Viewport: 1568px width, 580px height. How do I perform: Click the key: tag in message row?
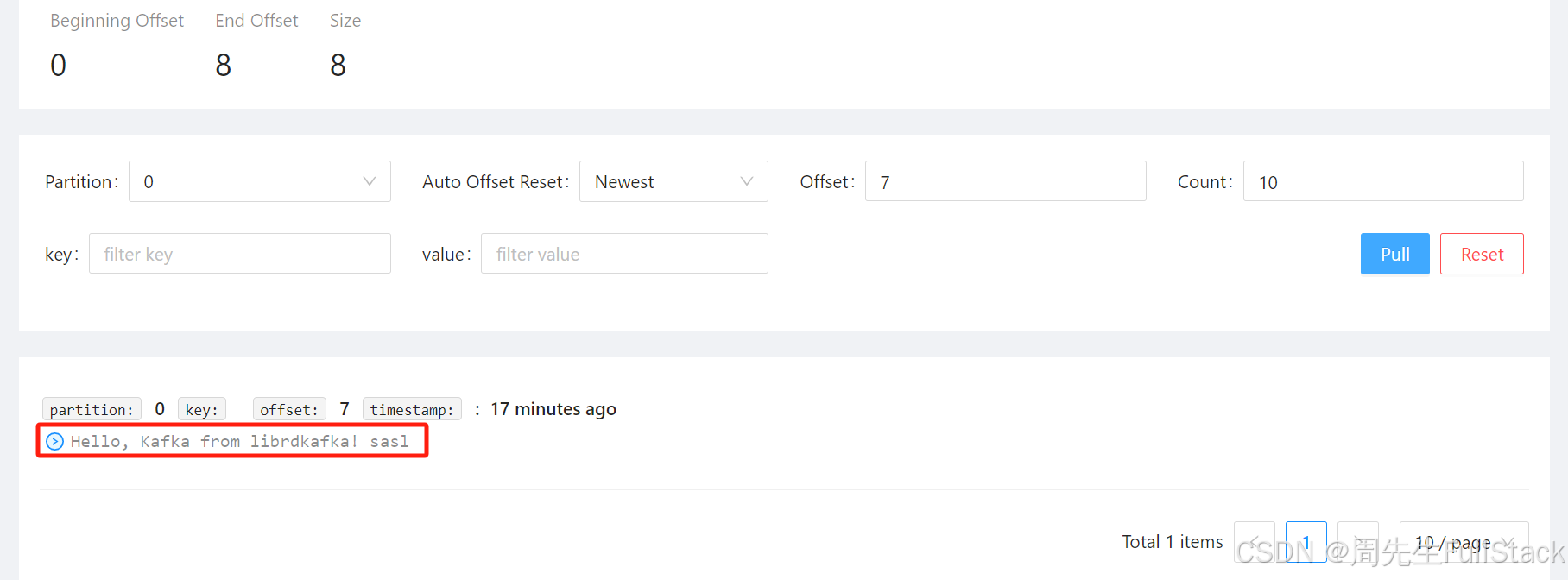pos(202,409)
